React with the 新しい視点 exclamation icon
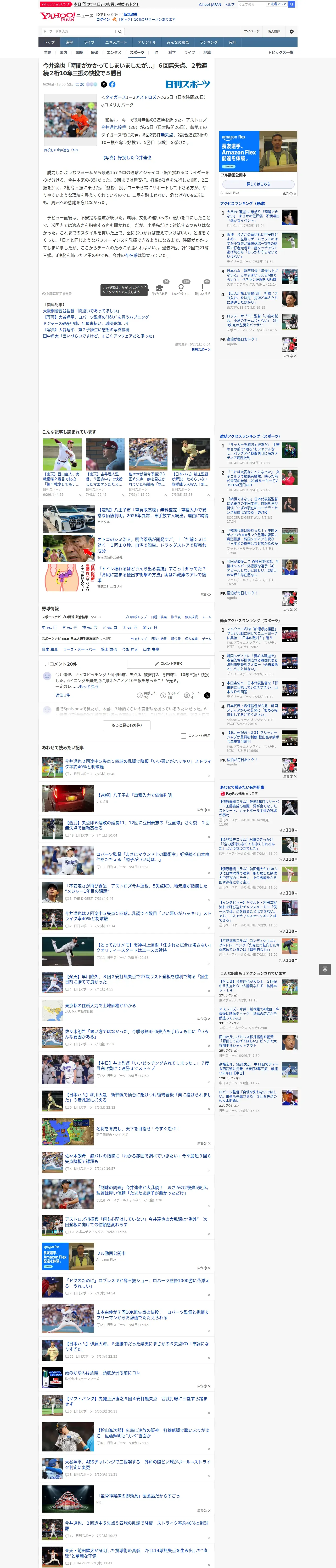Screen dimensions: 336x1568 (x=203, y=288)
